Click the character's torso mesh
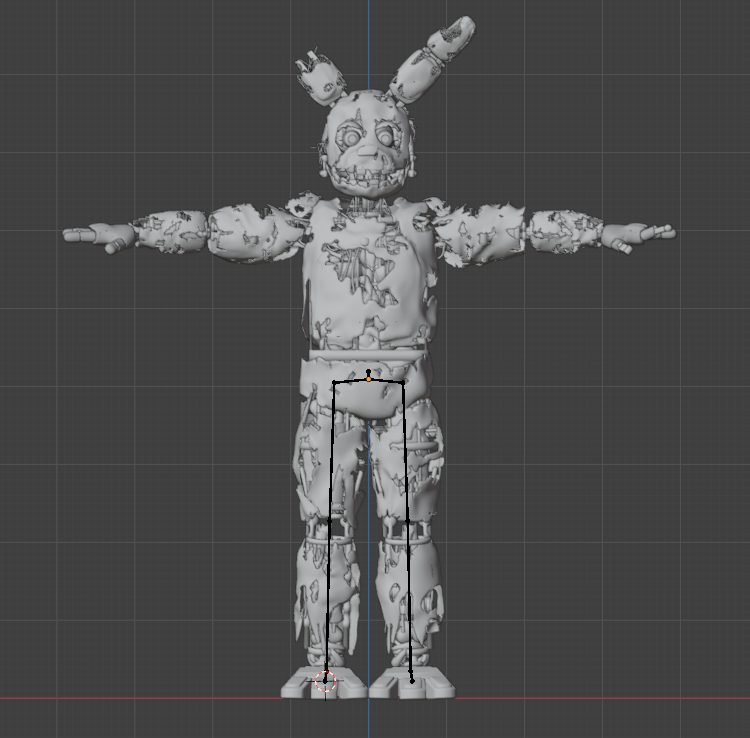 (368, 273)
